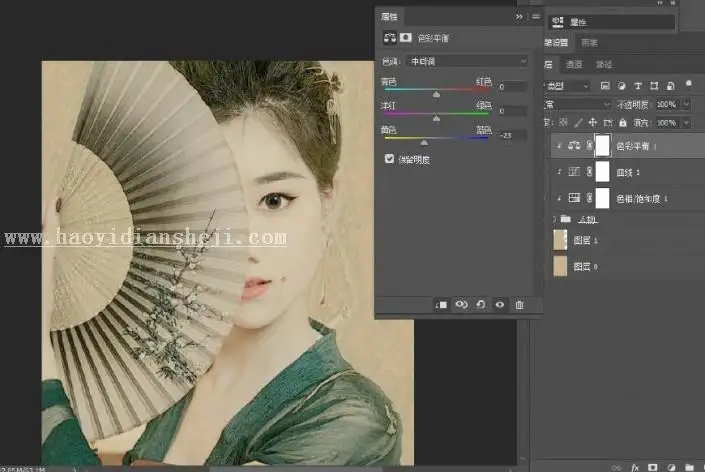Viewport: 705px width, 472px height.
Task: Collapse the Properties panel with the double-arrow icon
Action: 519,17
